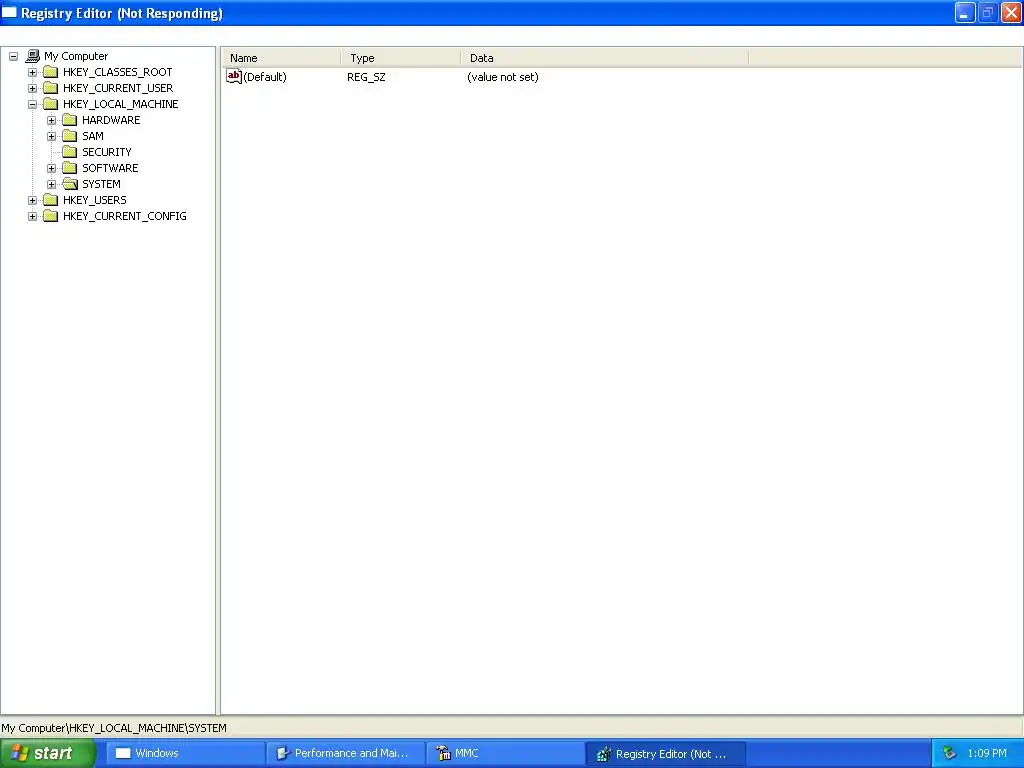This screenshot has height=768, width=1024.
Task: Click the ab string icon of (Default)
Action: tap(234, 76)
